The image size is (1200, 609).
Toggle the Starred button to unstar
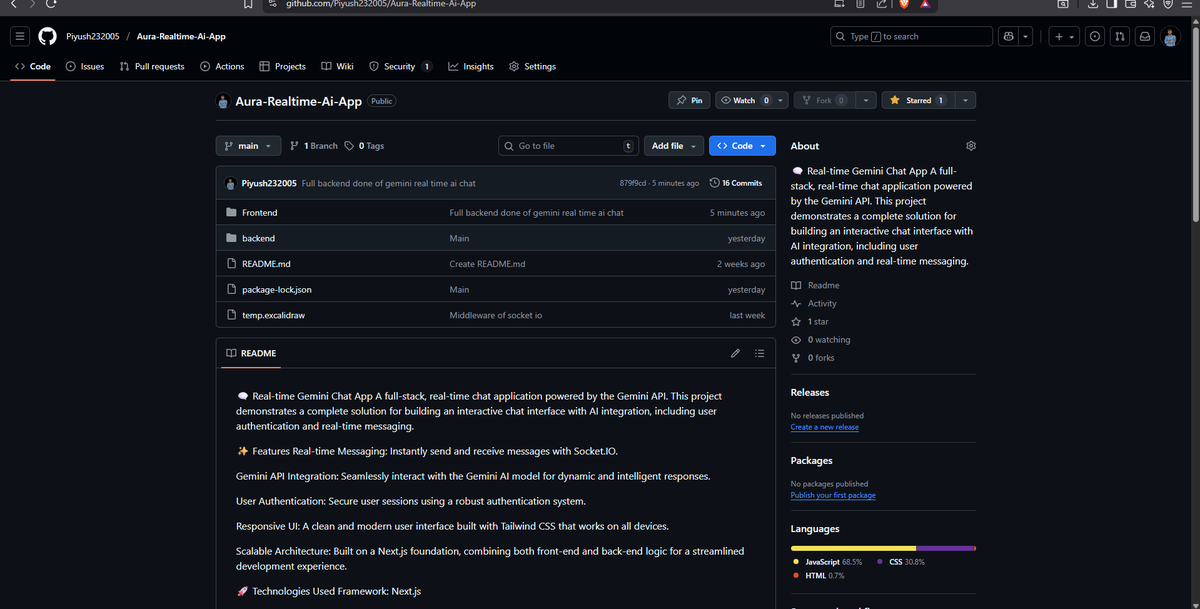(x=917, y=100)
